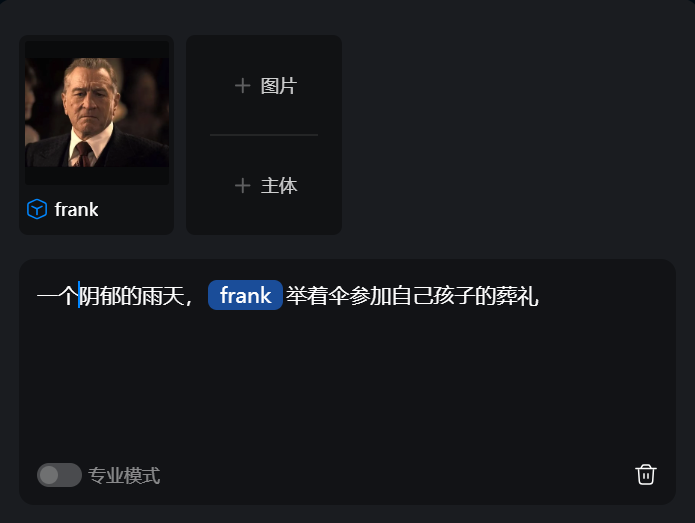This screenshot has width=695, height=523.
Task: Click the divider between 图片 and 主体
Action: (264, 135)
